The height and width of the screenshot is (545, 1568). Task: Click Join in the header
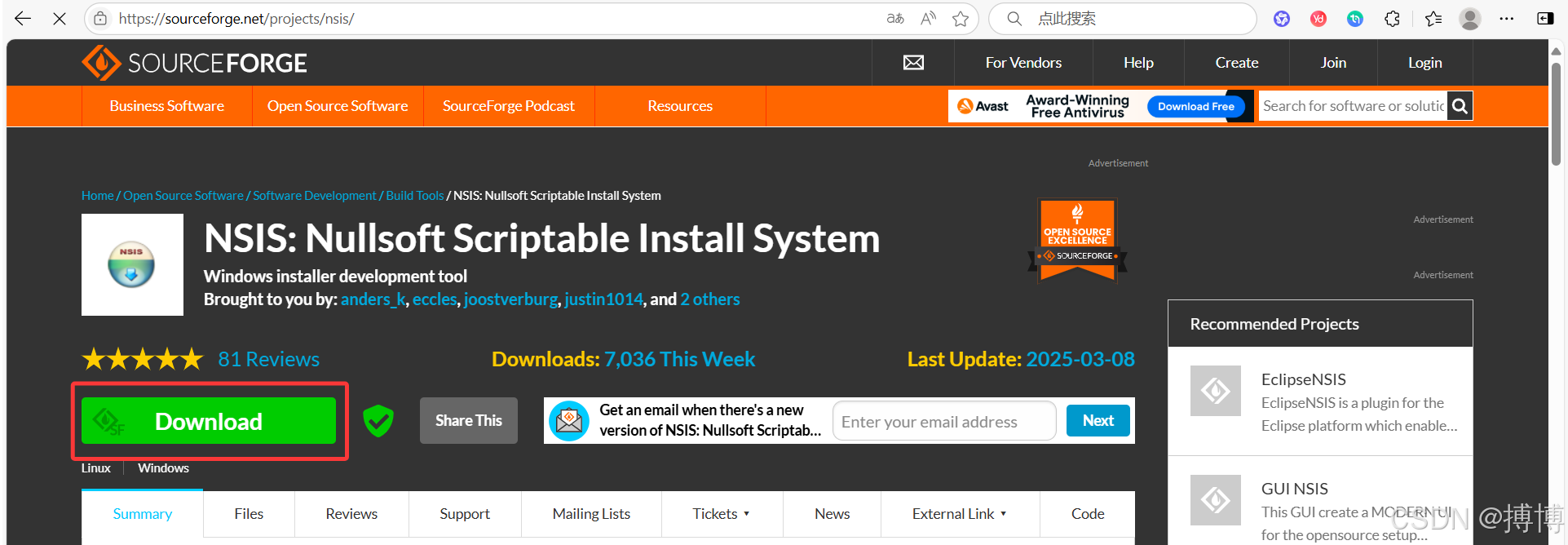(x=1333, y=63)
